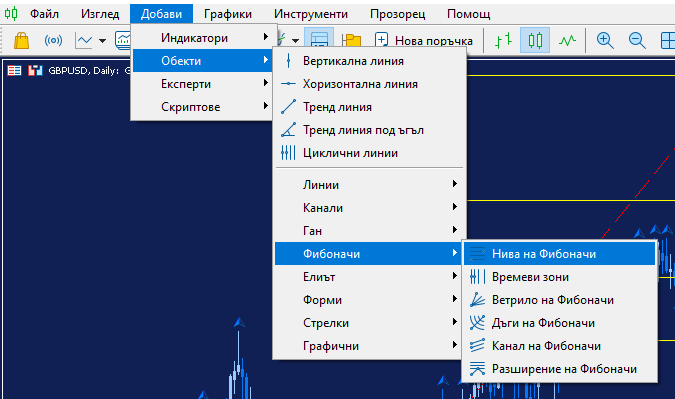The image size is (675, 399).
Task: Choose Нива на Фибоначи
Action: (x=559, y=254)
